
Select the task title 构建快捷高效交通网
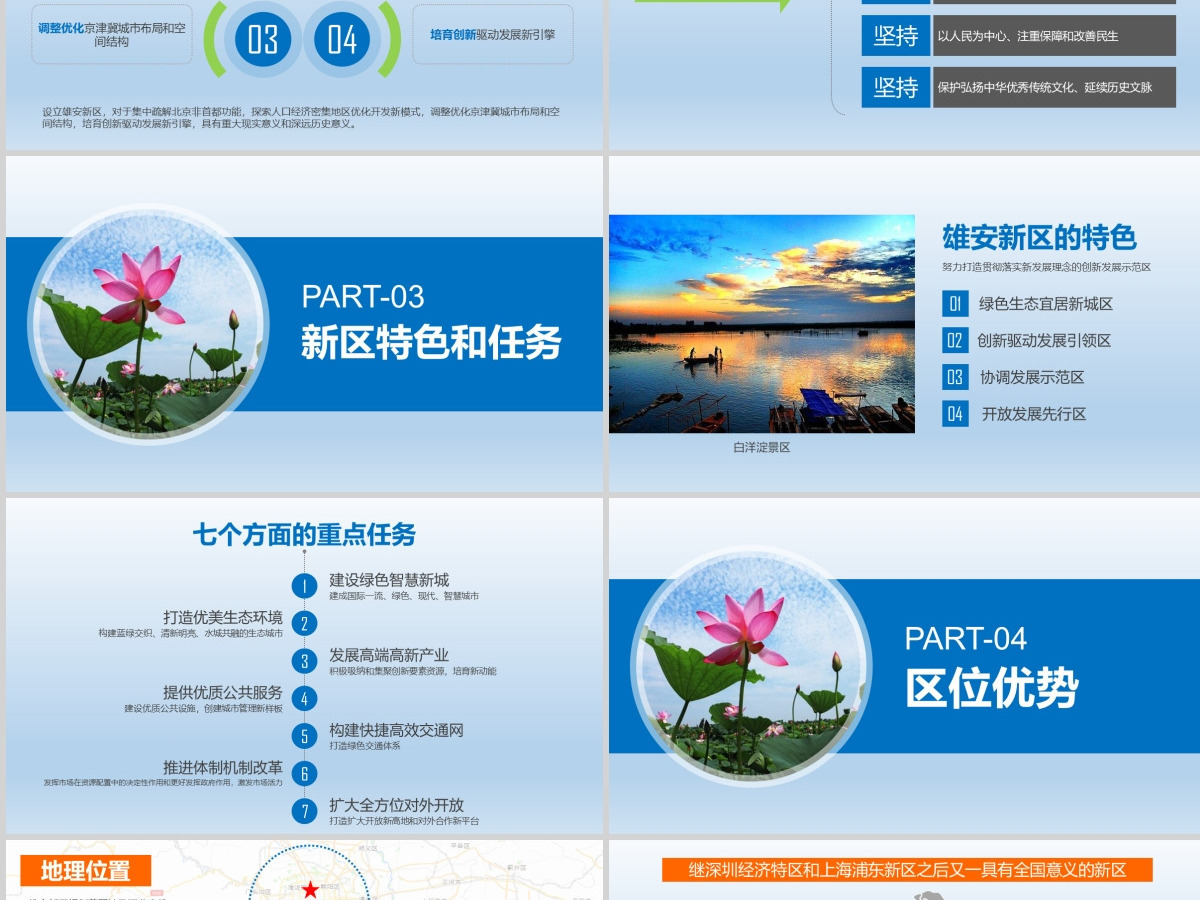click(x=396, y=730)
